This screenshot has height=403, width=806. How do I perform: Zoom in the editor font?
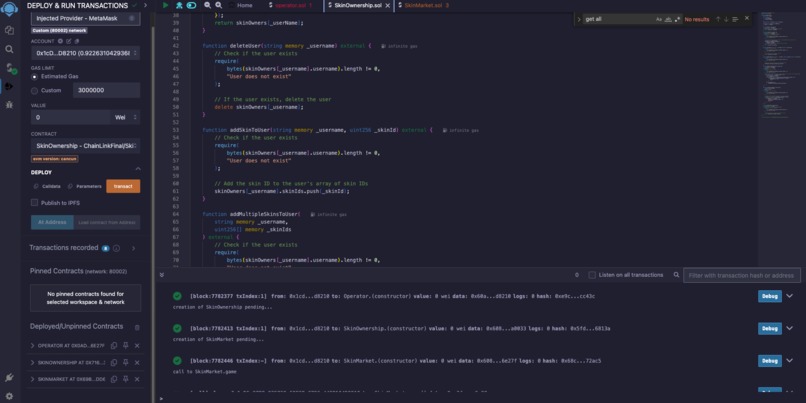218,5
